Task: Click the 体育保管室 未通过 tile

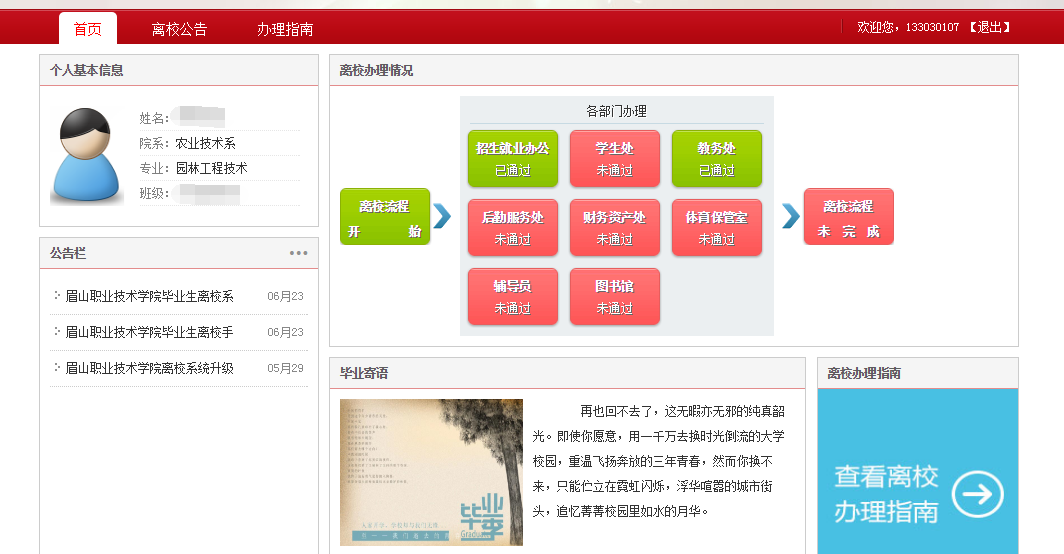Action: pyautogui.click(x=716, y=227)
